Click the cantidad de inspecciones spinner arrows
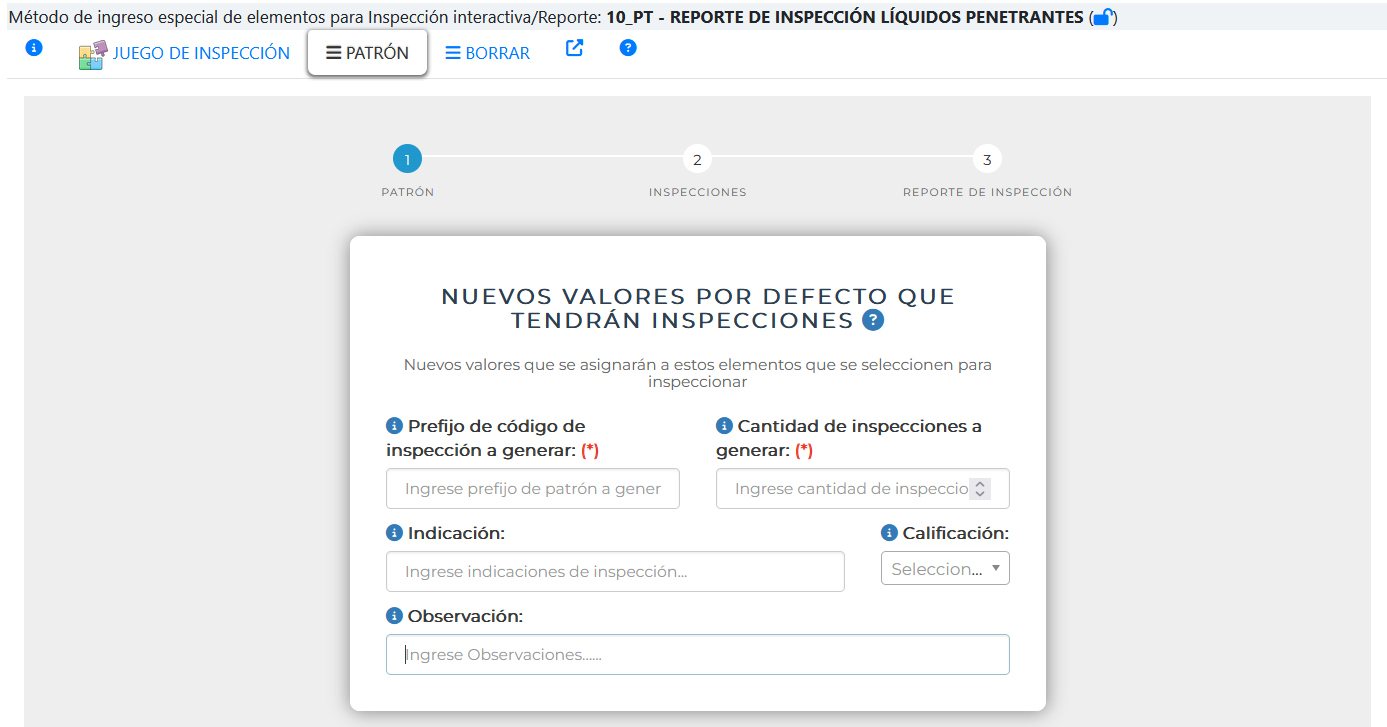This screenshot has height=727, width=1387. (980, 489)
